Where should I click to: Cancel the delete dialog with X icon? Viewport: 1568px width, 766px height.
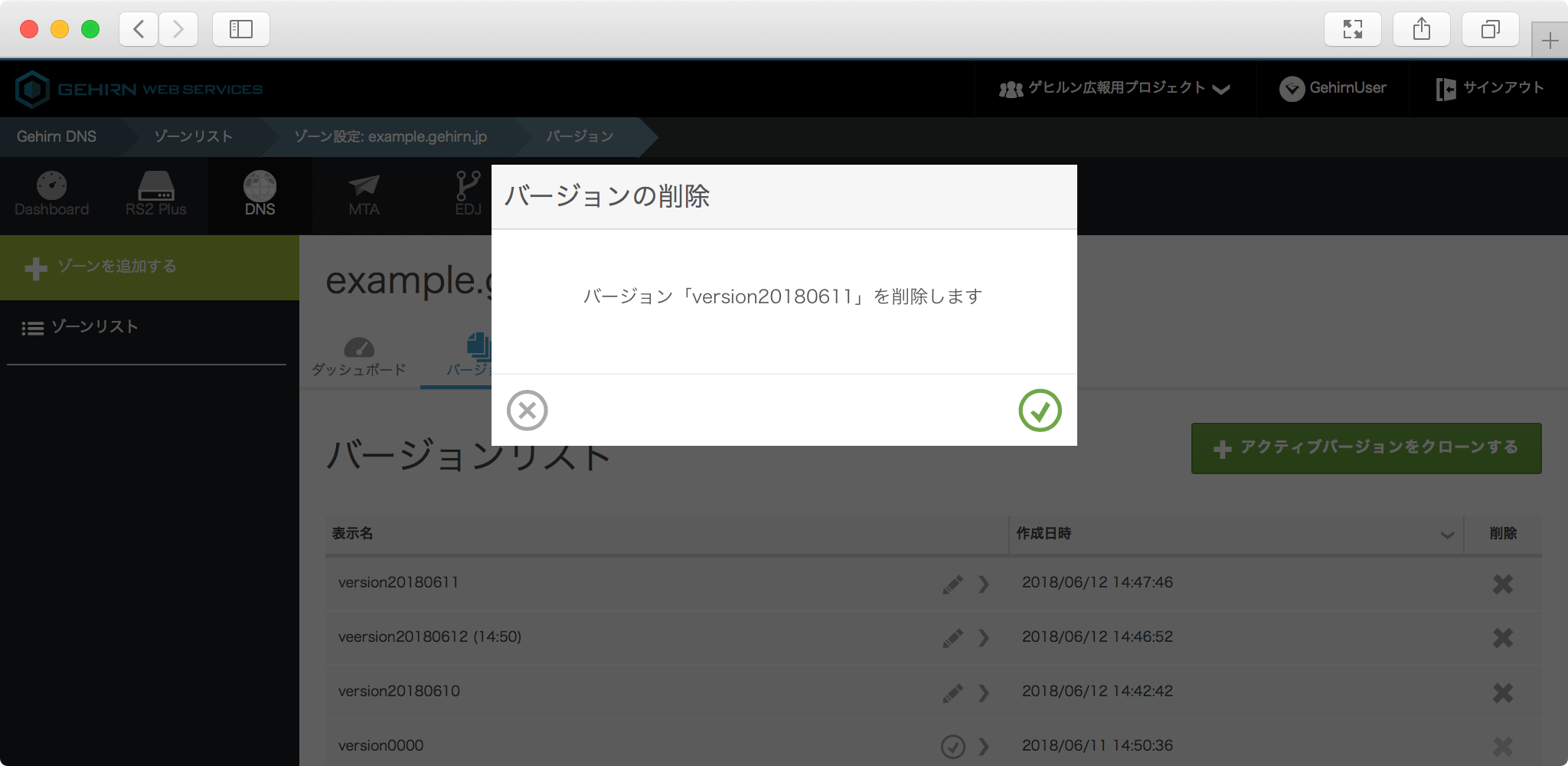[527, 411]
